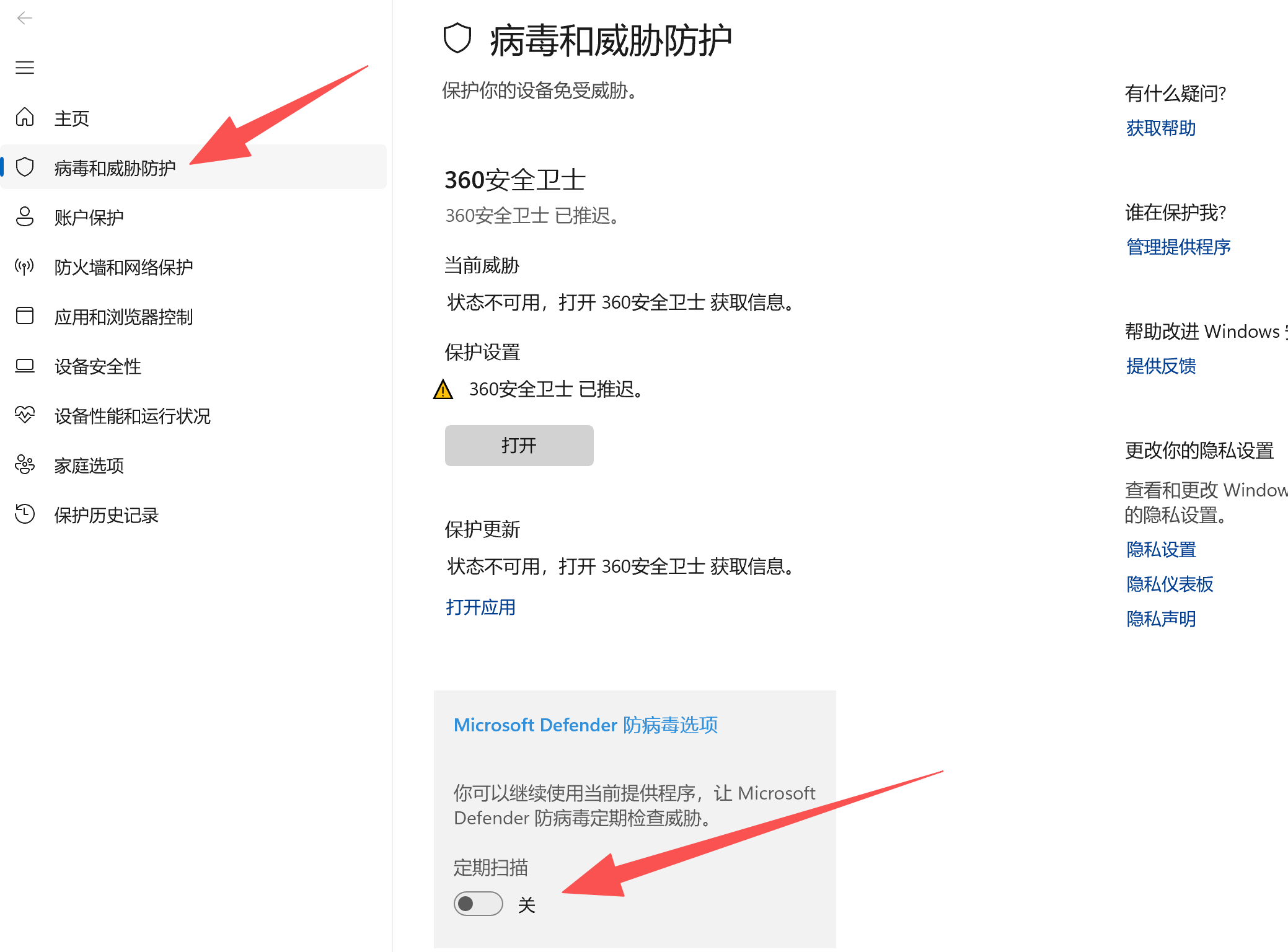The height and width of the screenshot is (952, 1288).
Task: Click the 有什么疑问? heading
Action: [x=1175, y=93]
